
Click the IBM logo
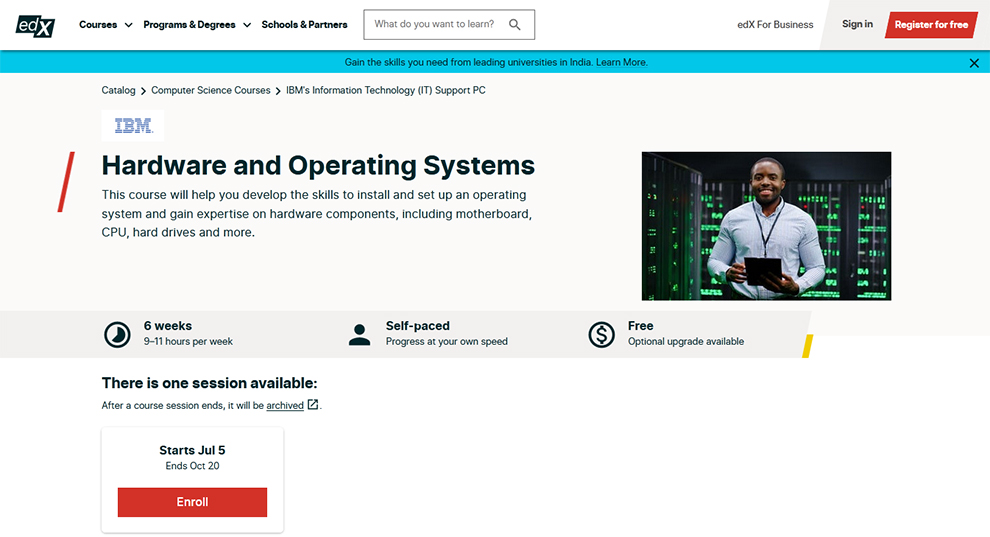[133, 126]
